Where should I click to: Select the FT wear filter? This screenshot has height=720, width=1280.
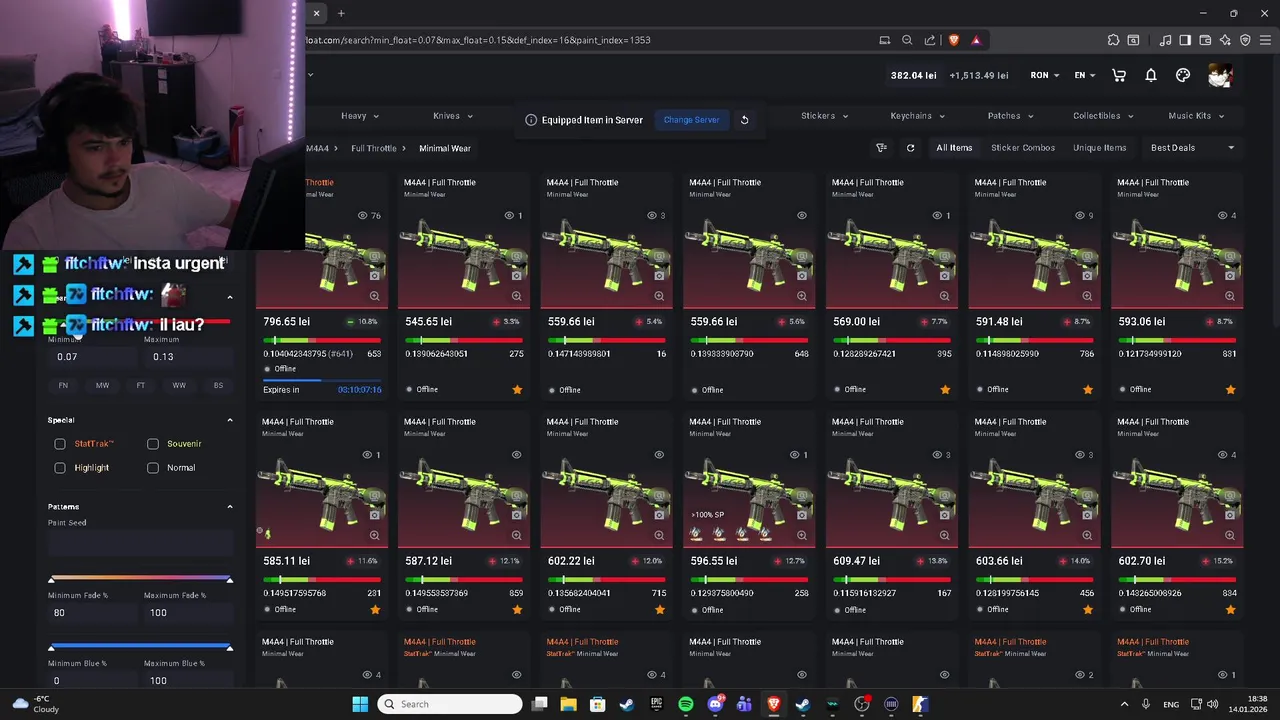(x=141, y=385)
